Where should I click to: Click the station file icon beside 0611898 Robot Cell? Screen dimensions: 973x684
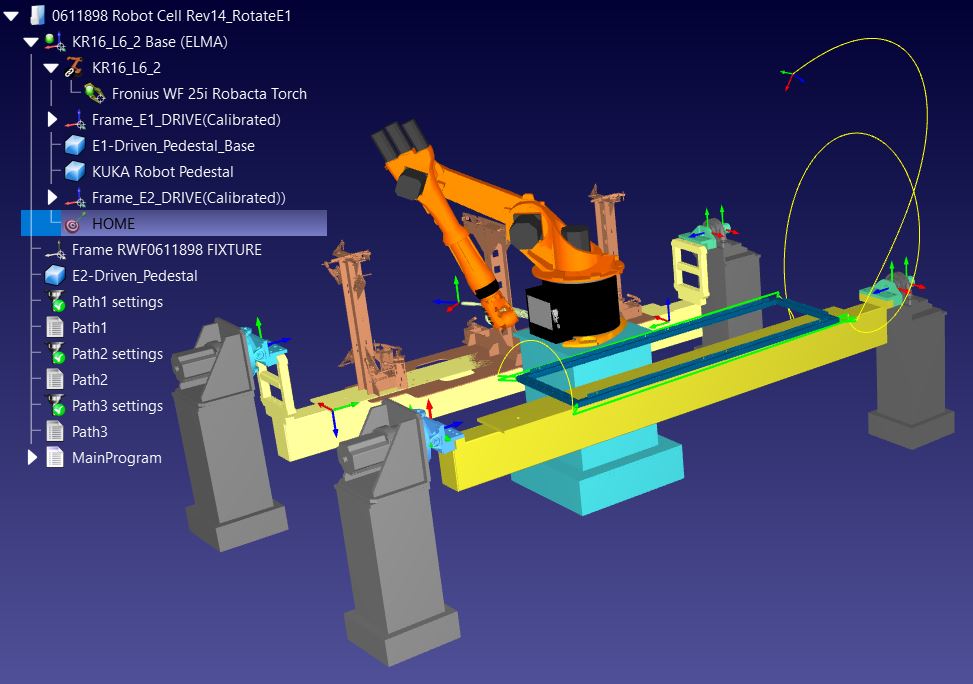(36, 16)
